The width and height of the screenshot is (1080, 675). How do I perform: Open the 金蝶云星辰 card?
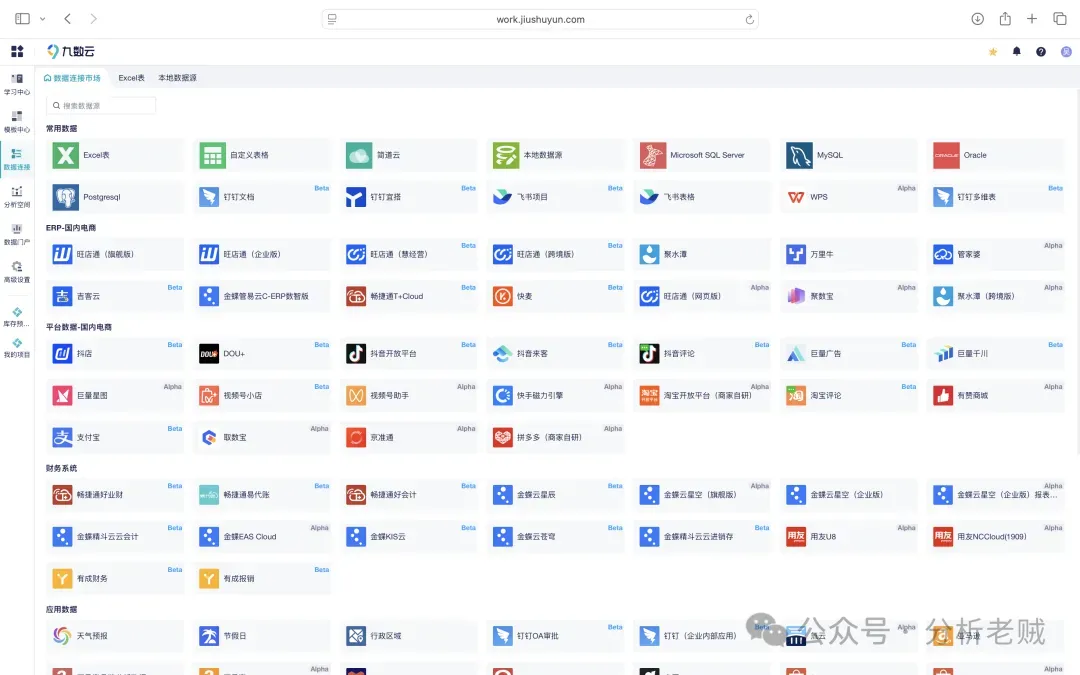point(555,495)
